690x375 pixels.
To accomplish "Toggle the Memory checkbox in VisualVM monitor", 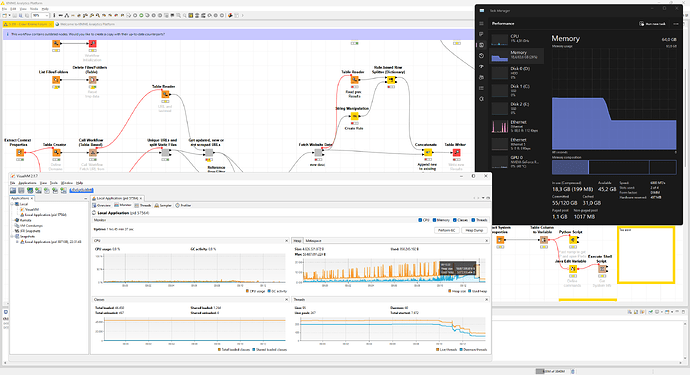I will click(x=434, y=220).
